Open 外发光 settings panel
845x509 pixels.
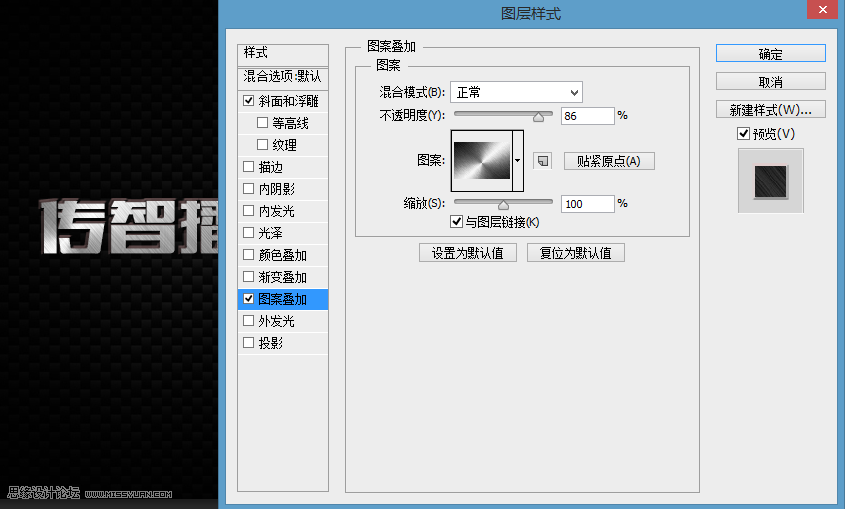pos(276,321)
